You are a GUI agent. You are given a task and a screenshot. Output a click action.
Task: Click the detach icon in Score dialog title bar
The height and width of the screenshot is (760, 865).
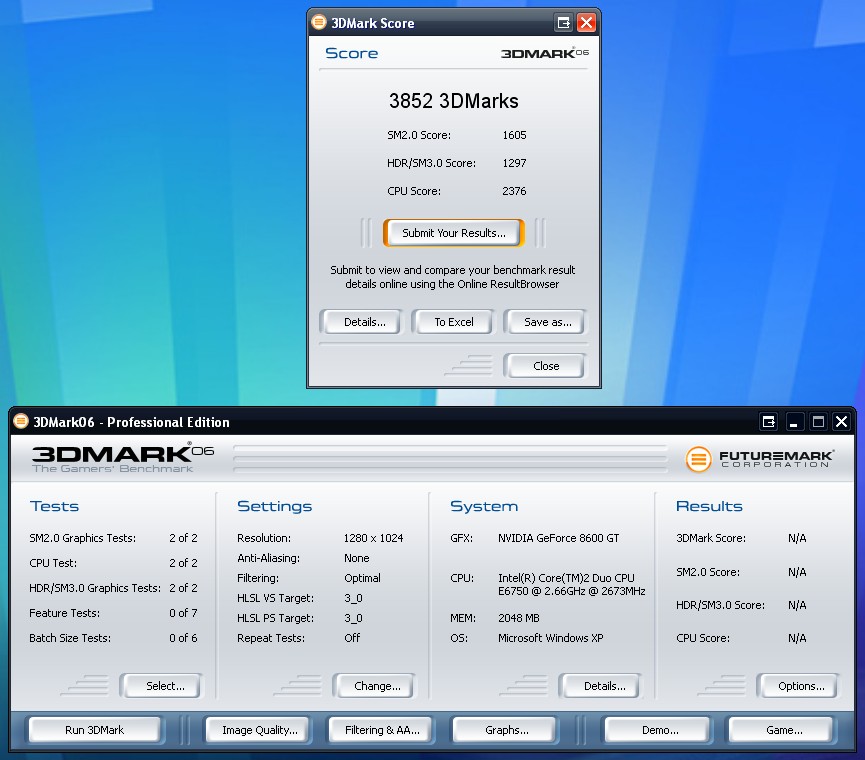tap(564, 23)
